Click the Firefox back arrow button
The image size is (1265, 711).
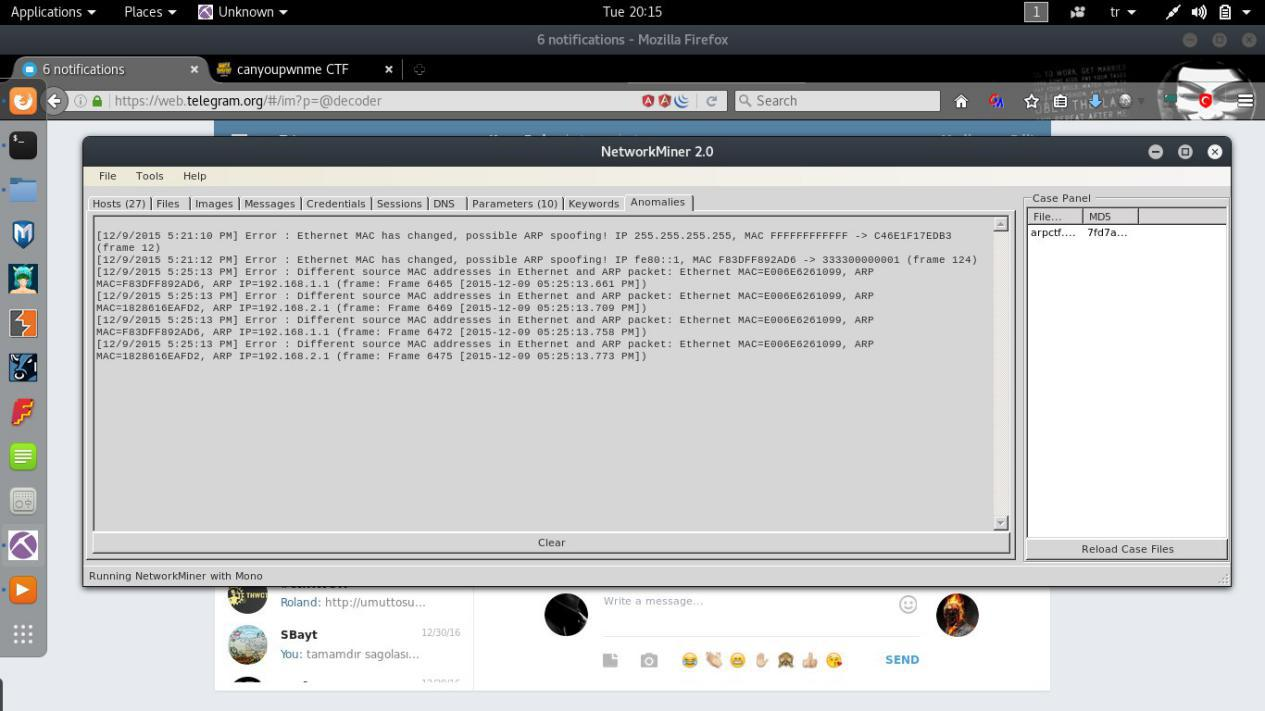55,100
